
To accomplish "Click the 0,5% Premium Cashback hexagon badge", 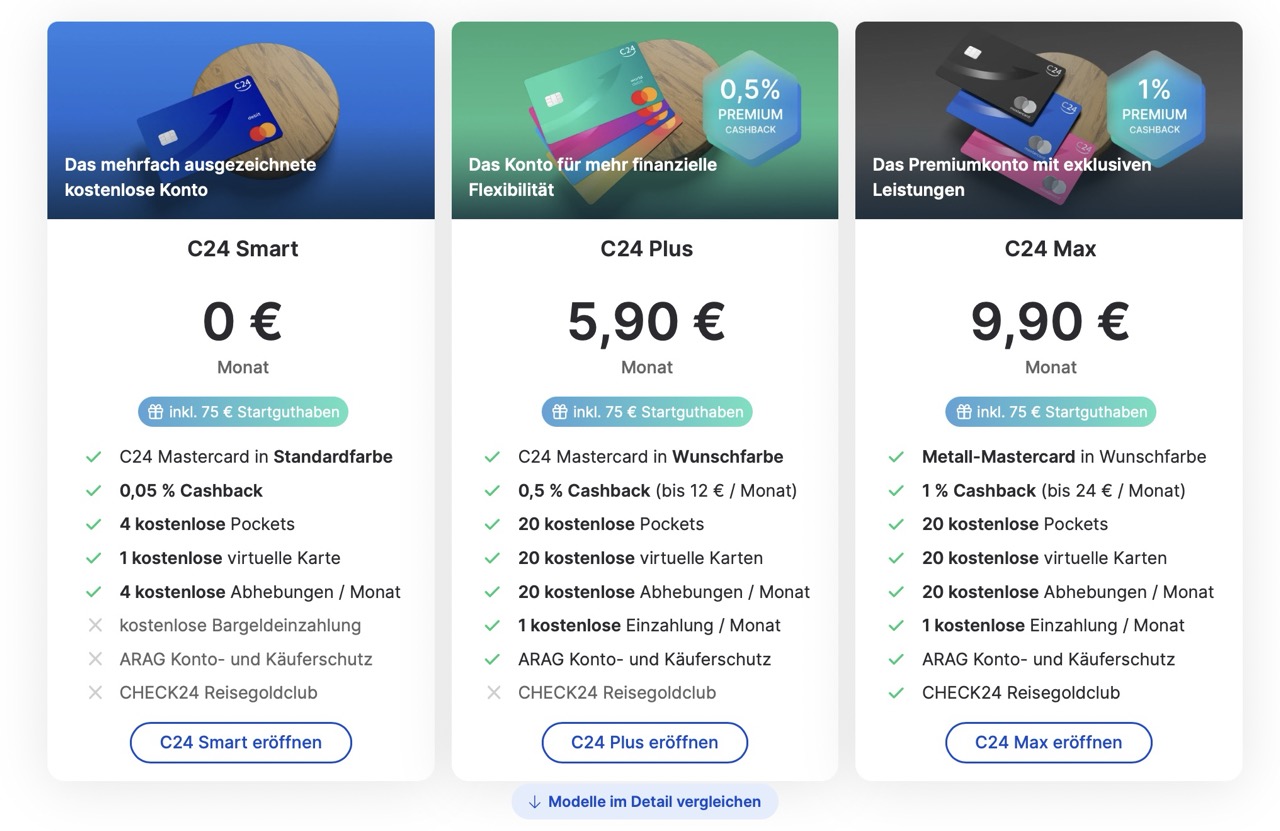I will [750, 104].
